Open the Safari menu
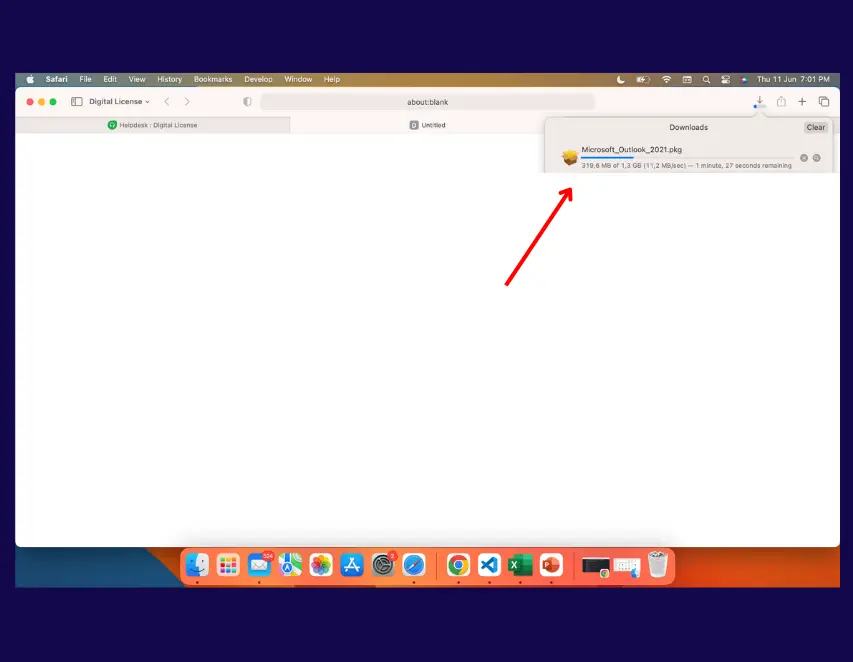The height and width of the screenshot is (662, 853). tap(57, 79)
